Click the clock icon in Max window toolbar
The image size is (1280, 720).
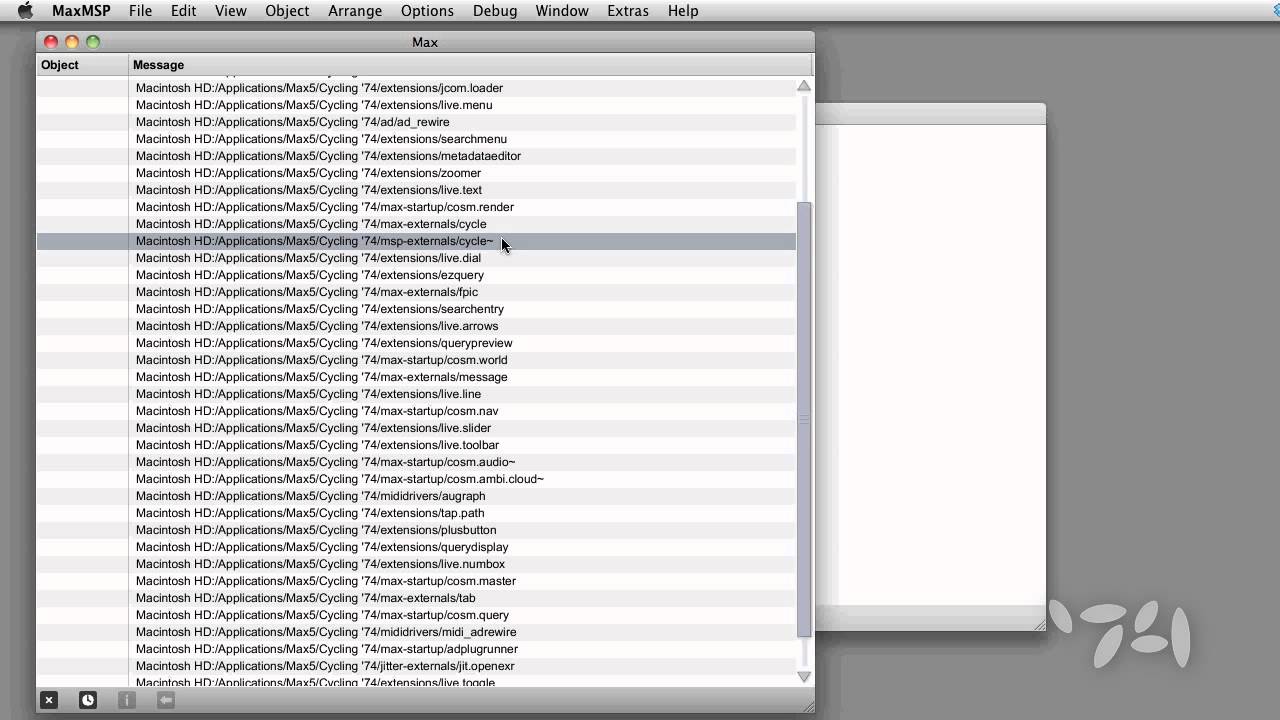88,700
